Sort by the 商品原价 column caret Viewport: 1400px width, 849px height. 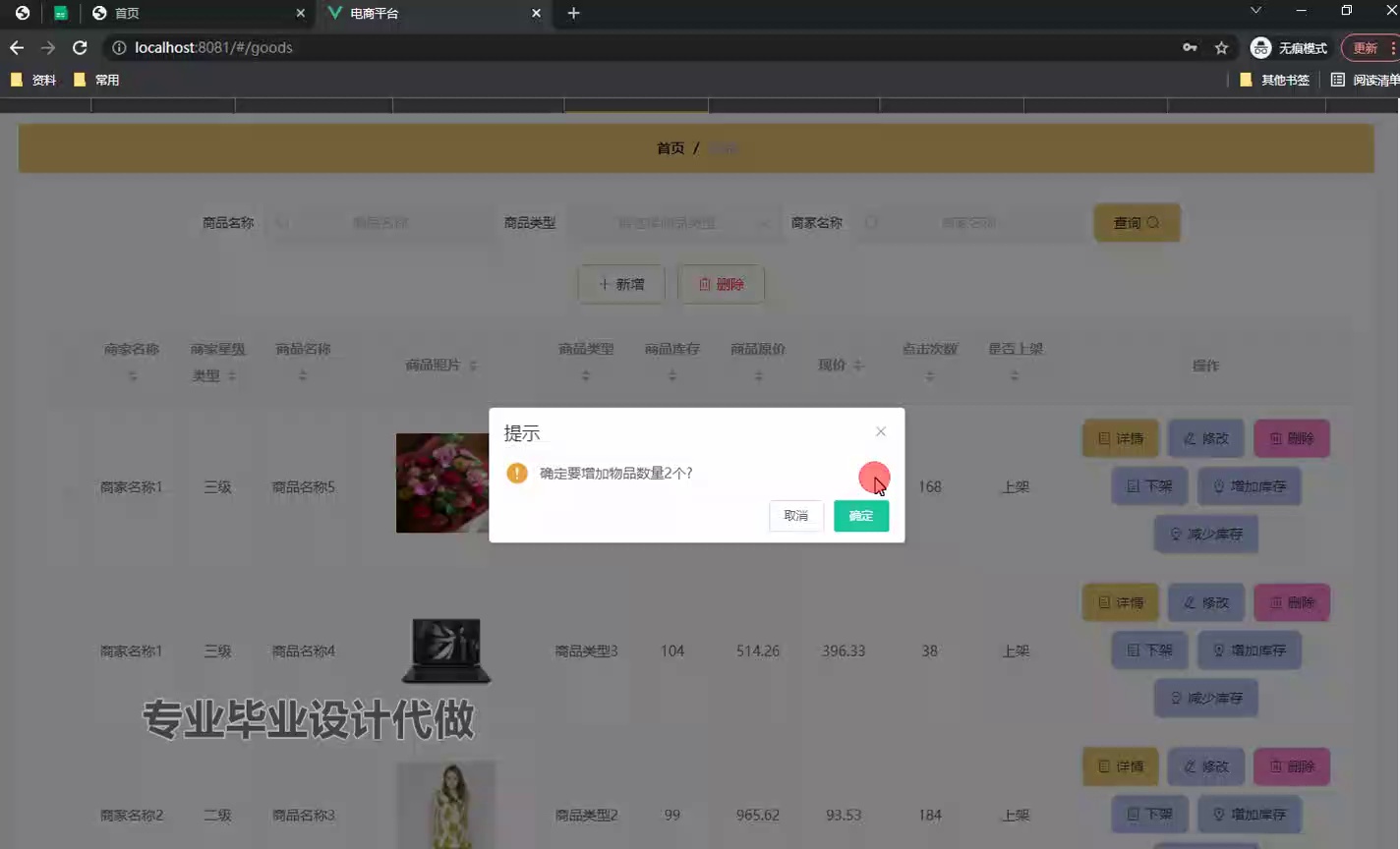758,375
